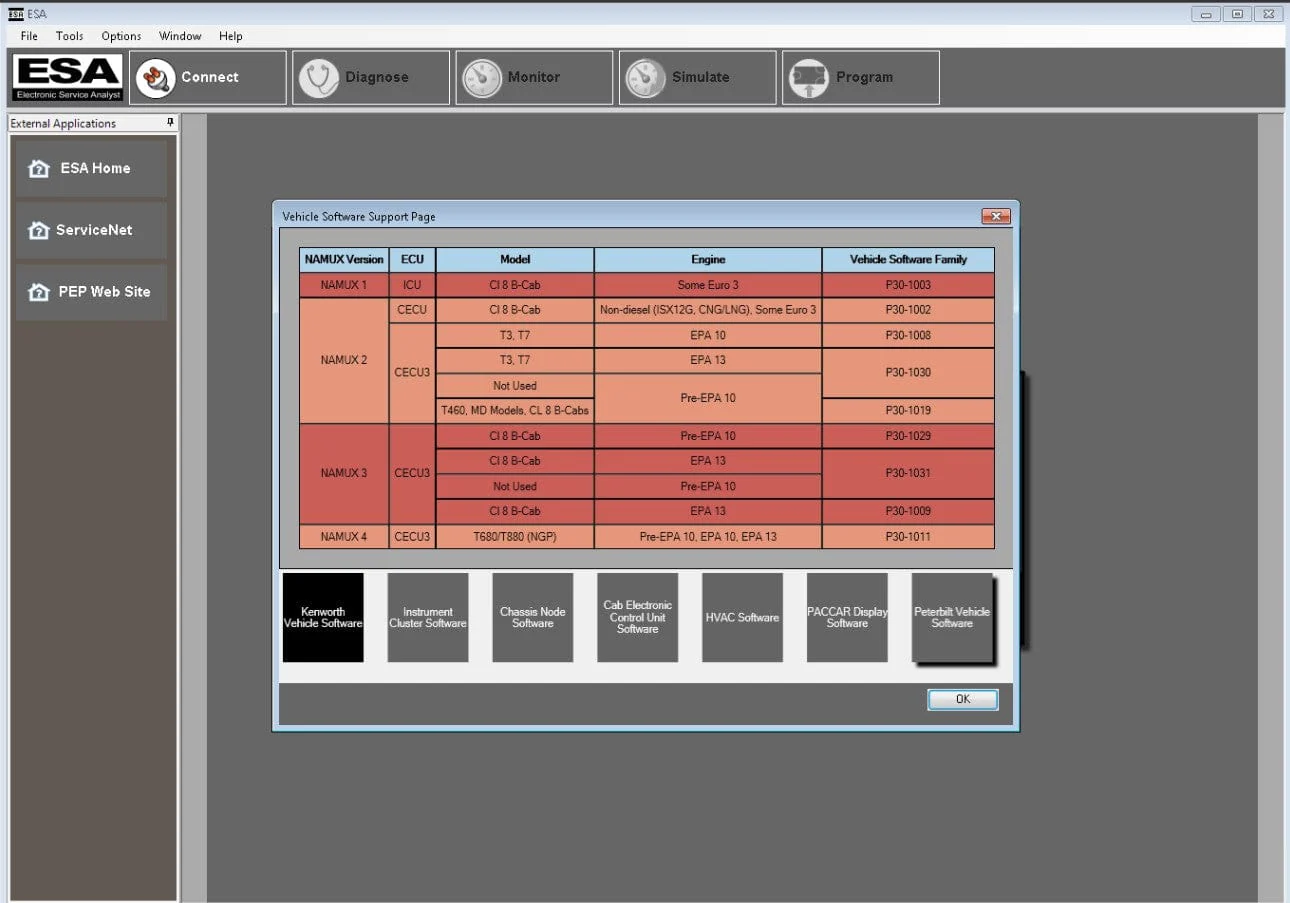Open the Options menu
Screen dimensions: 1290x903
(121, 36)
